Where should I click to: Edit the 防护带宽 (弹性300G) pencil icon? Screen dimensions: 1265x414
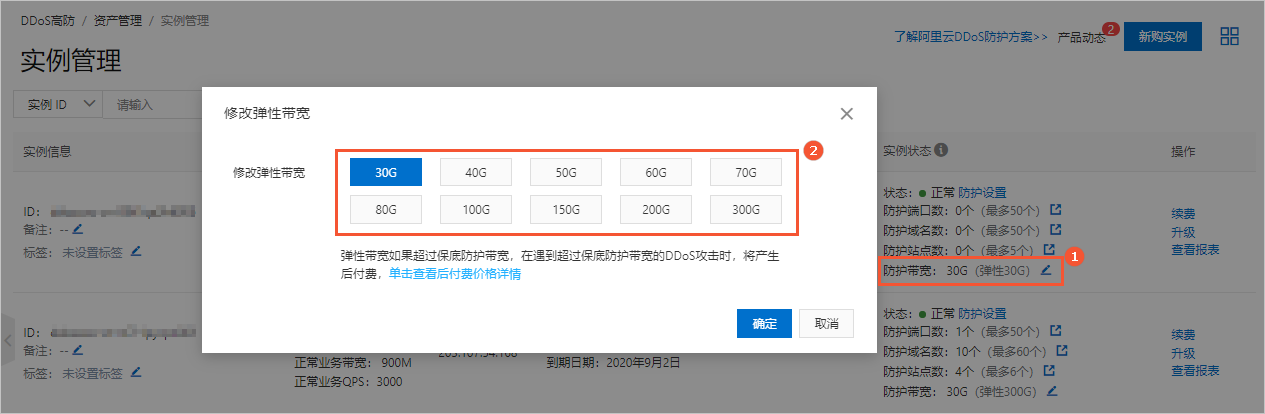pos(1052,390)
